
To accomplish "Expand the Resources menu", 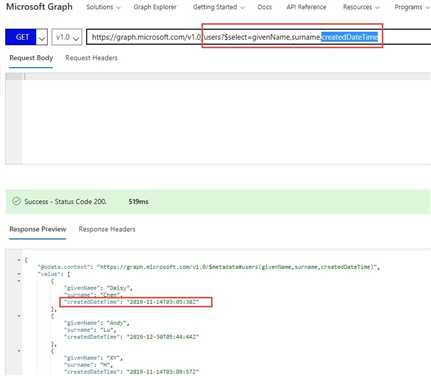I will pyautogui.click(x=361, y=7).
